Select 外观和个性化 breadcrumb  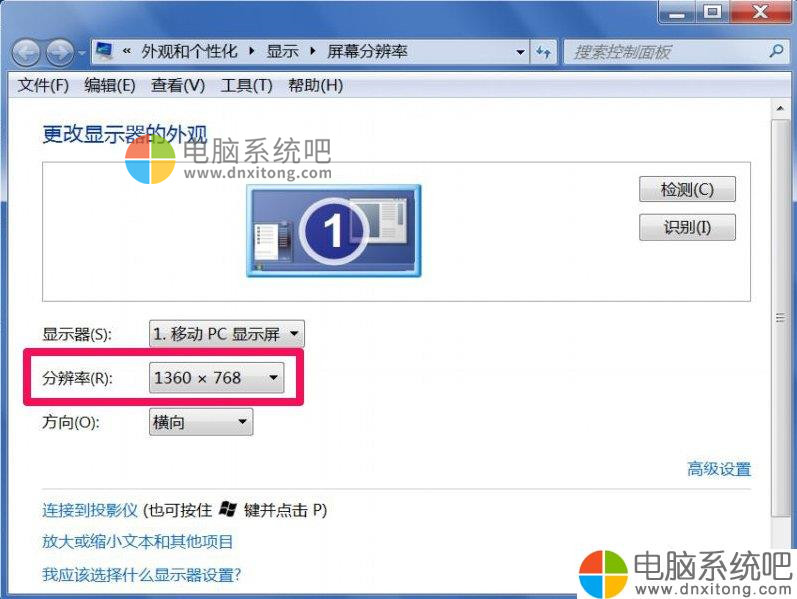click(x=189, y=51)
